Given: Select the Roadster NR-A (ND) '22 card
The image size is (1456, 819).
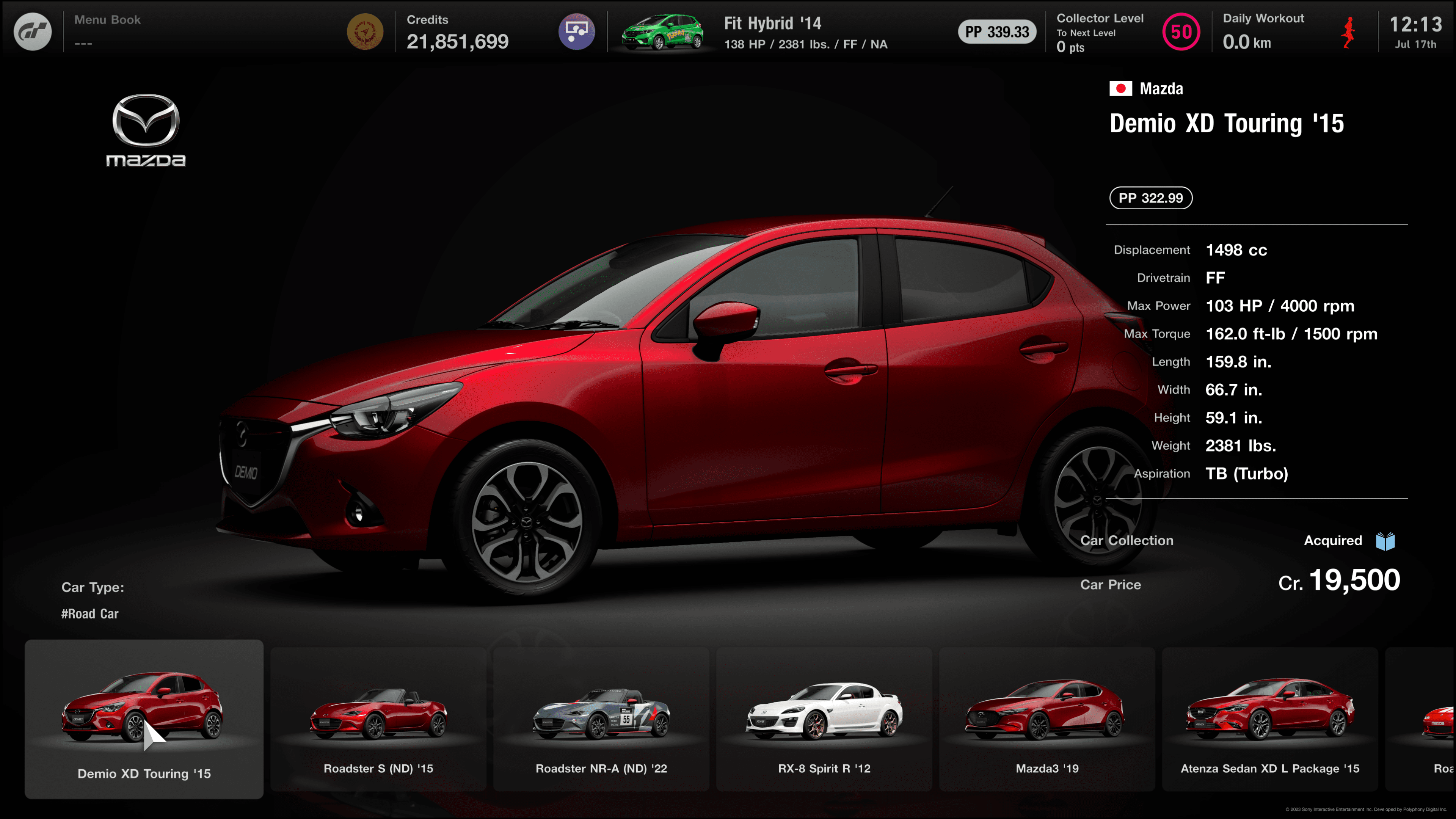Looking at the screenshot, I should point(601,719).
